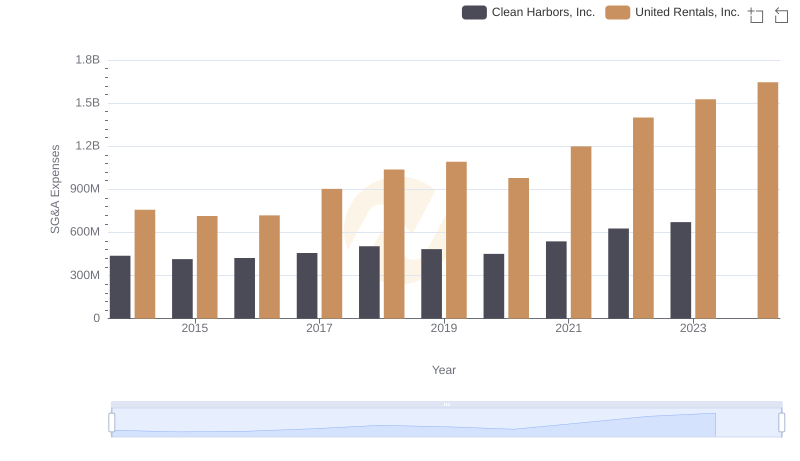Click the Clean Harbors bar for 2021

(556, 280)
